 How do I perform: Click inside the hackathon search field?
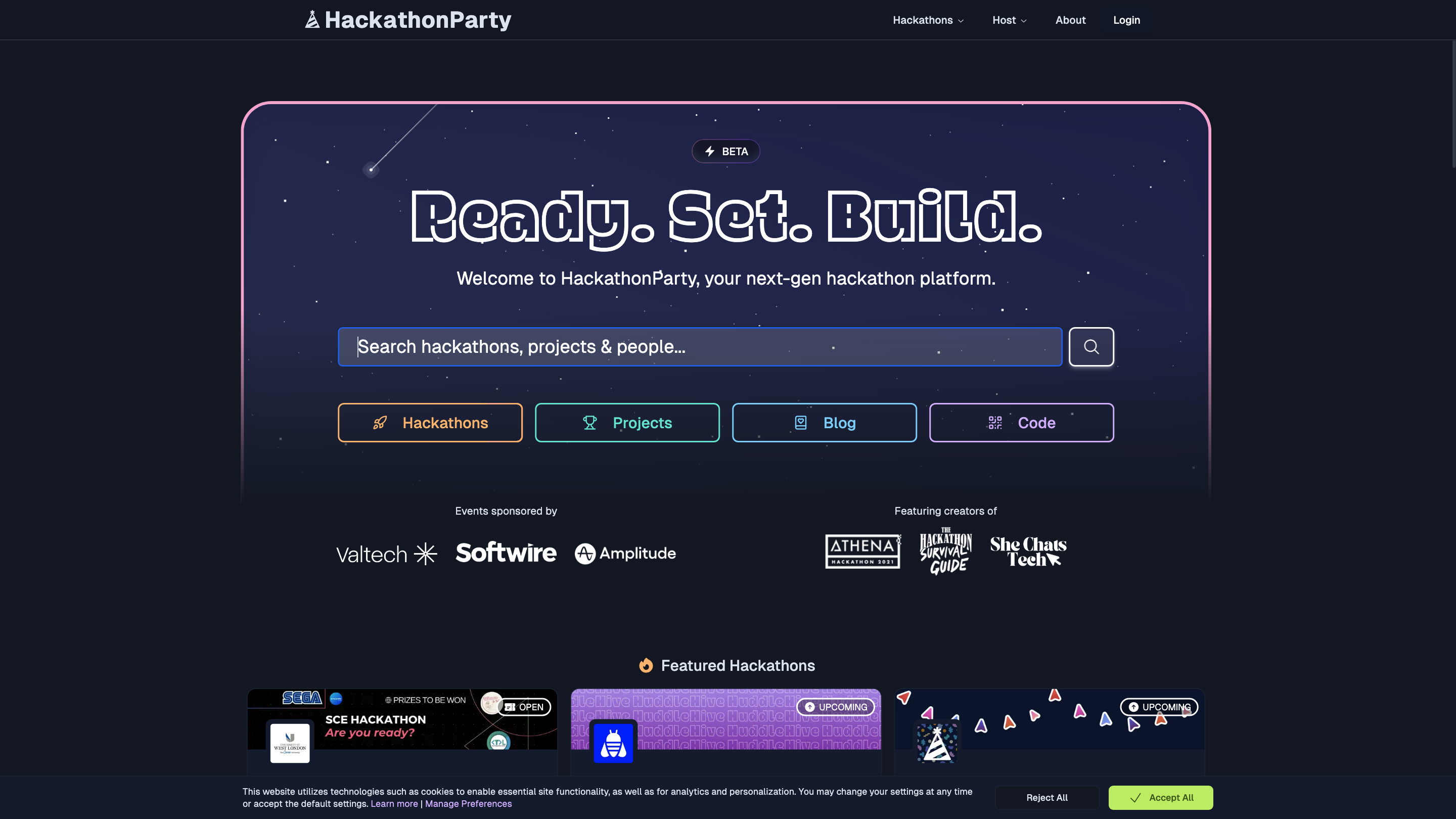tap(700, 346)
